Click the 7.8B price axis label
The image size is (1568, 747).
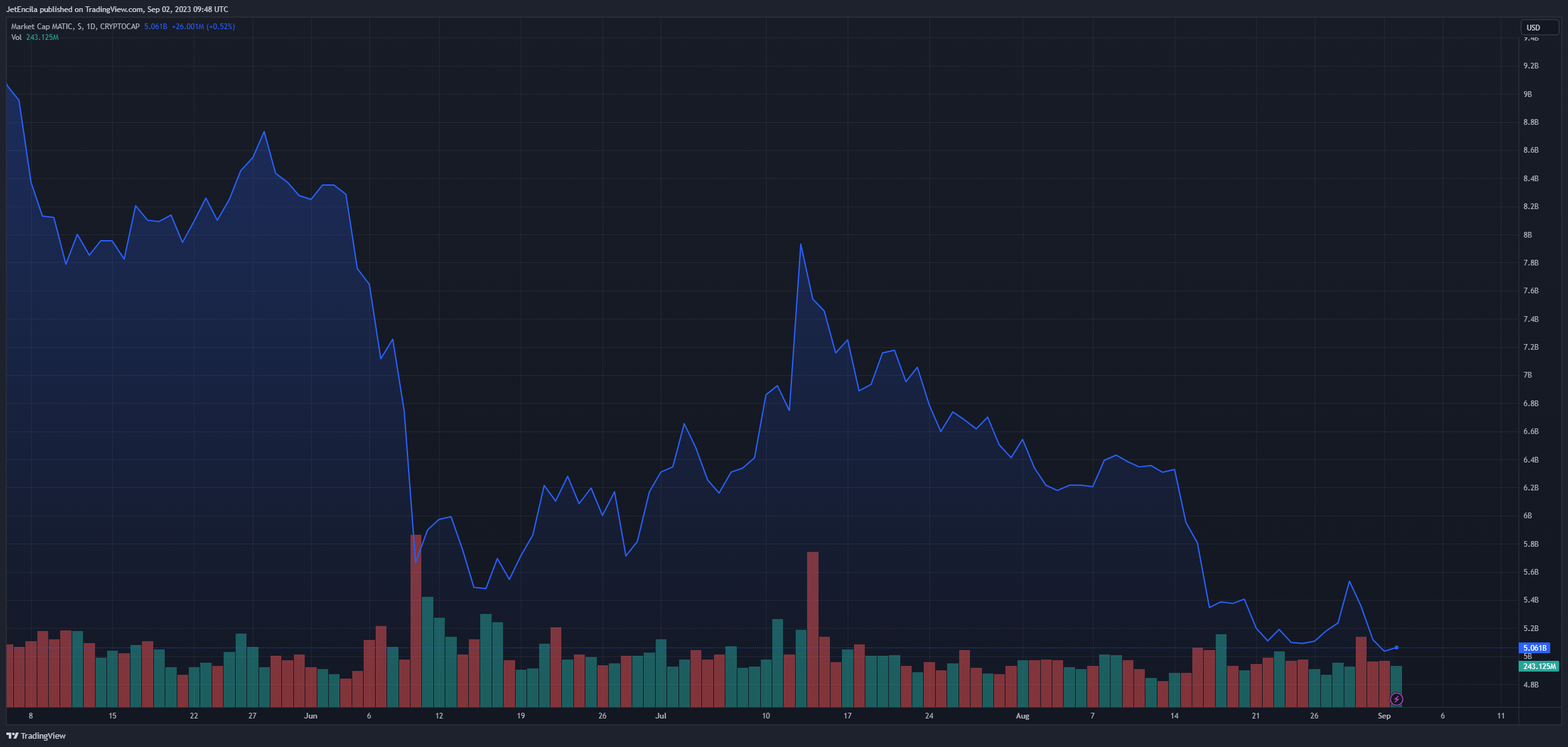click(1531, 263)
